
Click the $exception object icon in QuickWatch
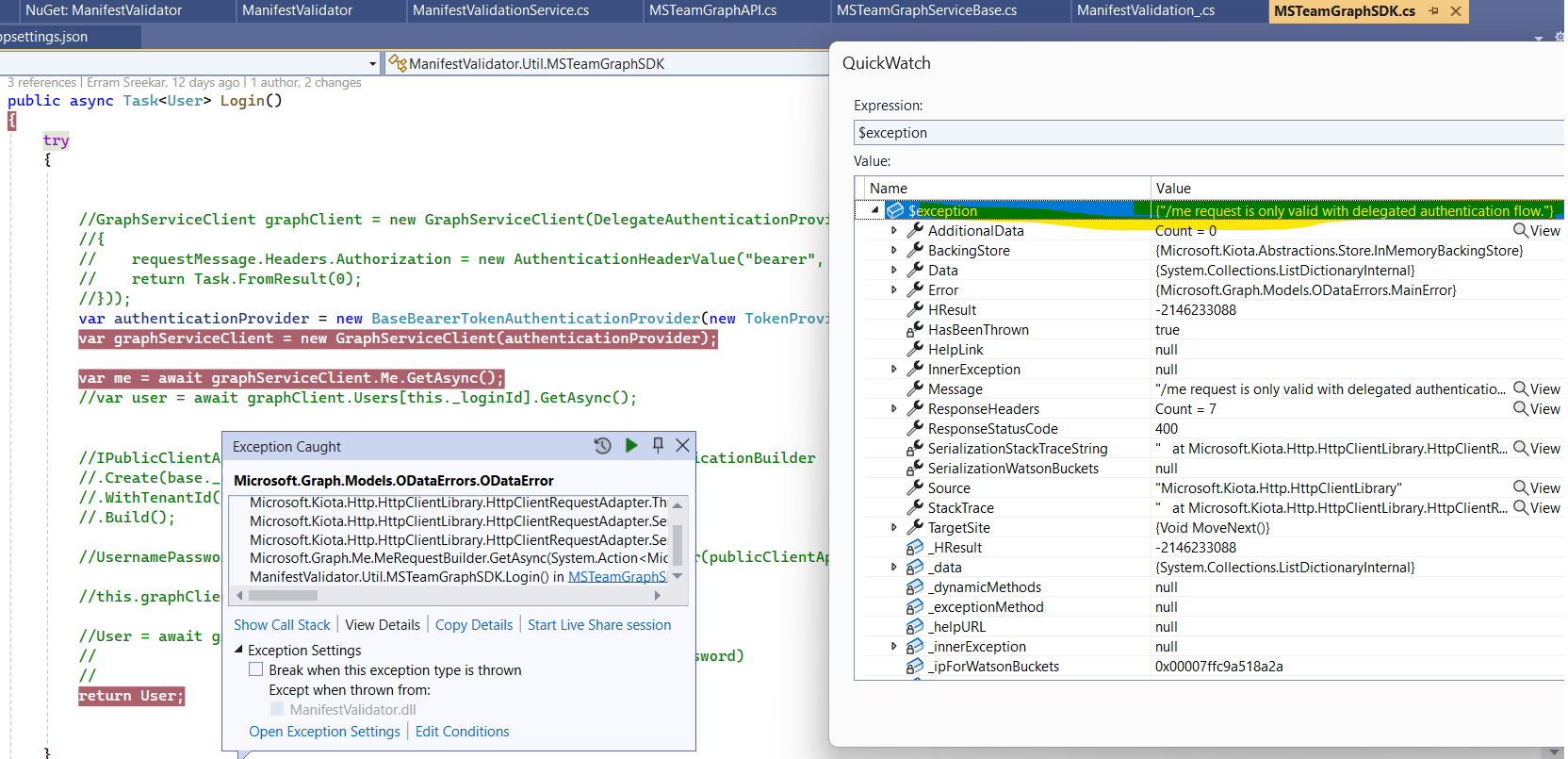pos(896,210)
